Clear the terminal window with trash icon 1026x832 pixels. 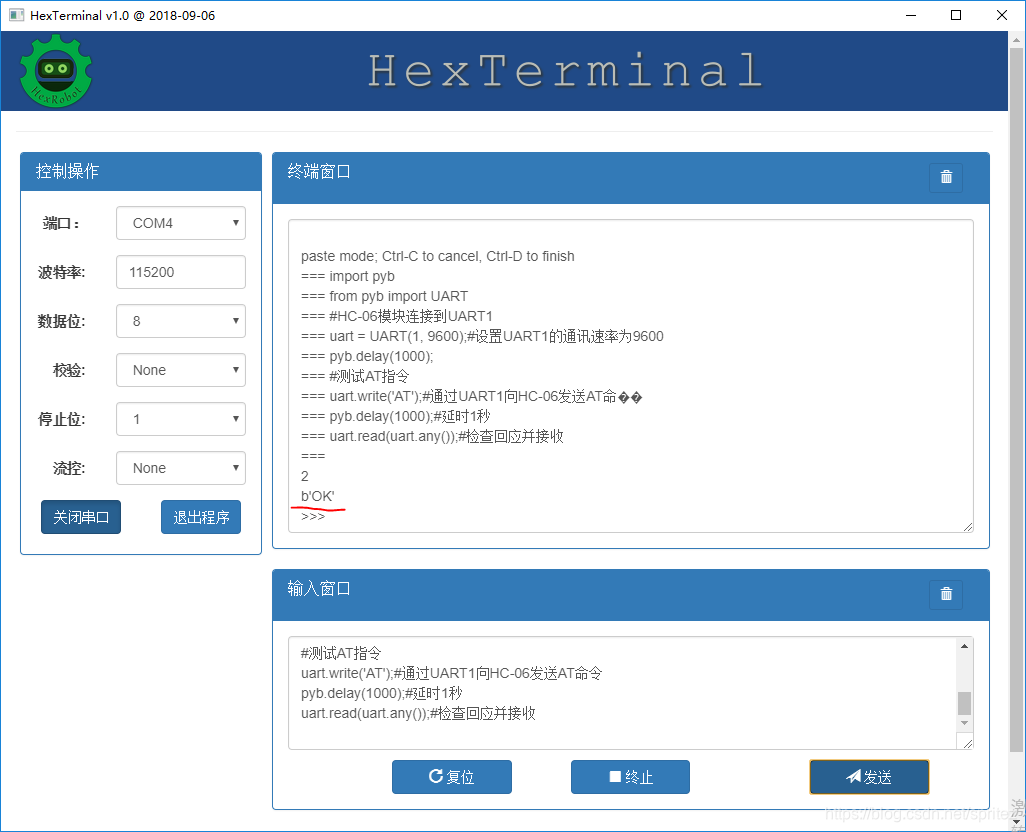coord(946,177)
